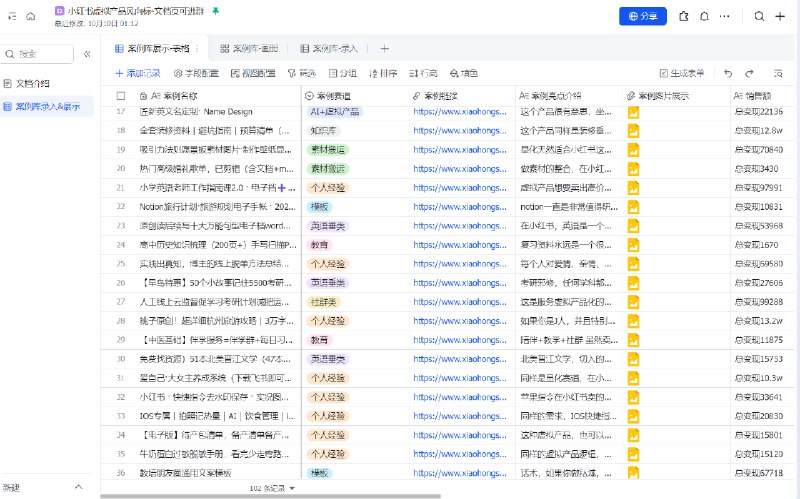
Task: Switch to 案例库-画册 tab
Action: (249, 48)
